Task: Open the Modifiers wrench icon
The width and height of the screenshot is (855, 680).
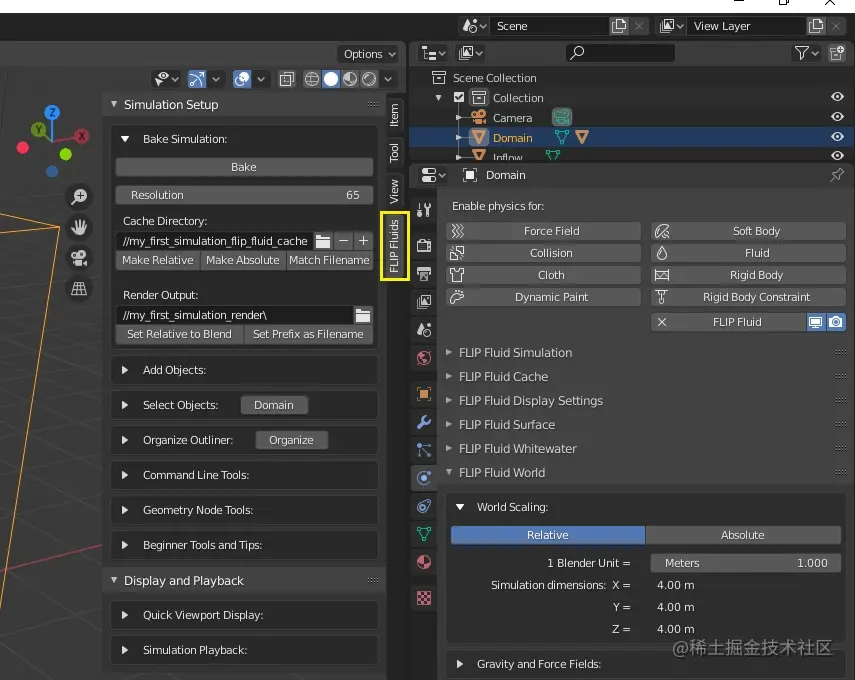Action: point(424,422)
